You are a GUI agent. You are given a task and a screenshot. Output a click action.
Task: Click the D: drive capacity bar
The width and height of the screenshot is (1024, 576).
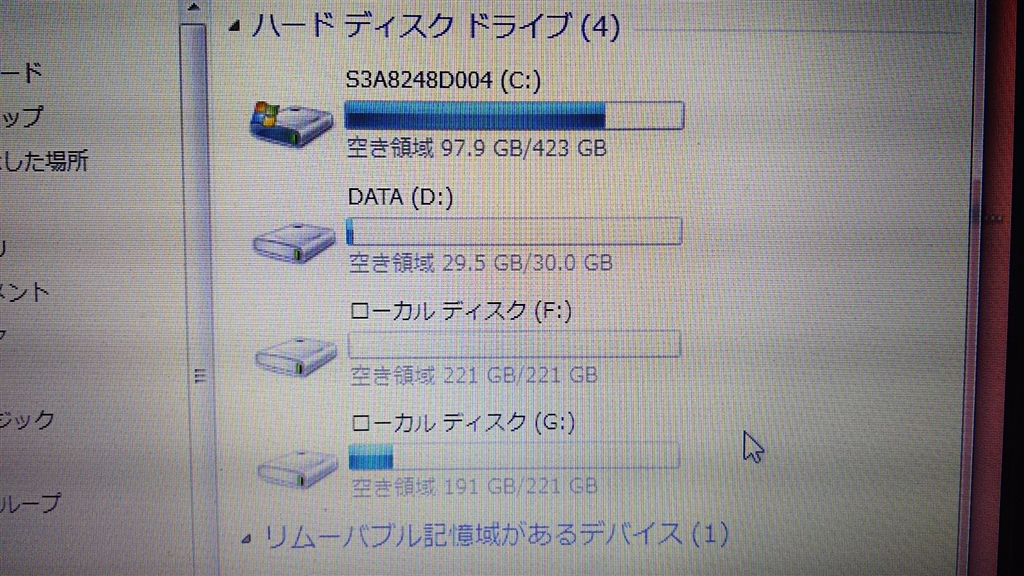[x=514, y=231]
